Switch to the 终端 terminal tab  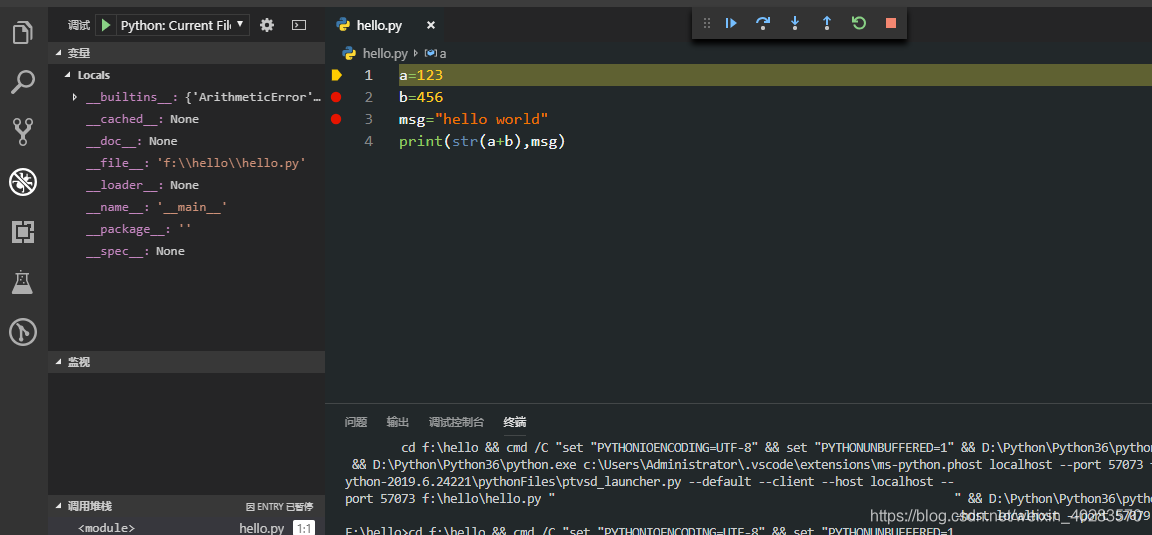tap(514, 422)
